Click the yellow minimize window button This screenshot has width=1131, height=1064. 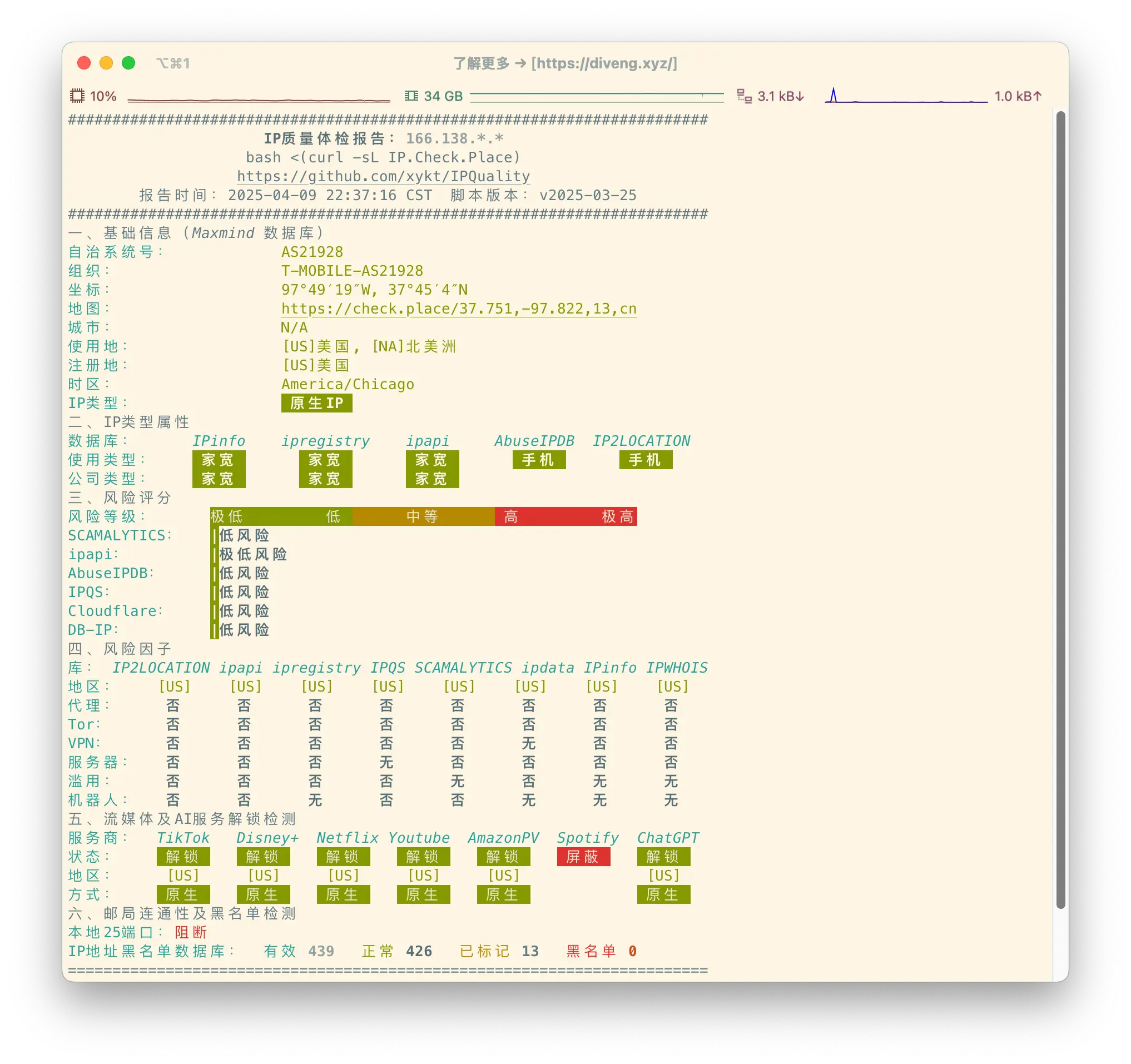(x=106, y=63)
